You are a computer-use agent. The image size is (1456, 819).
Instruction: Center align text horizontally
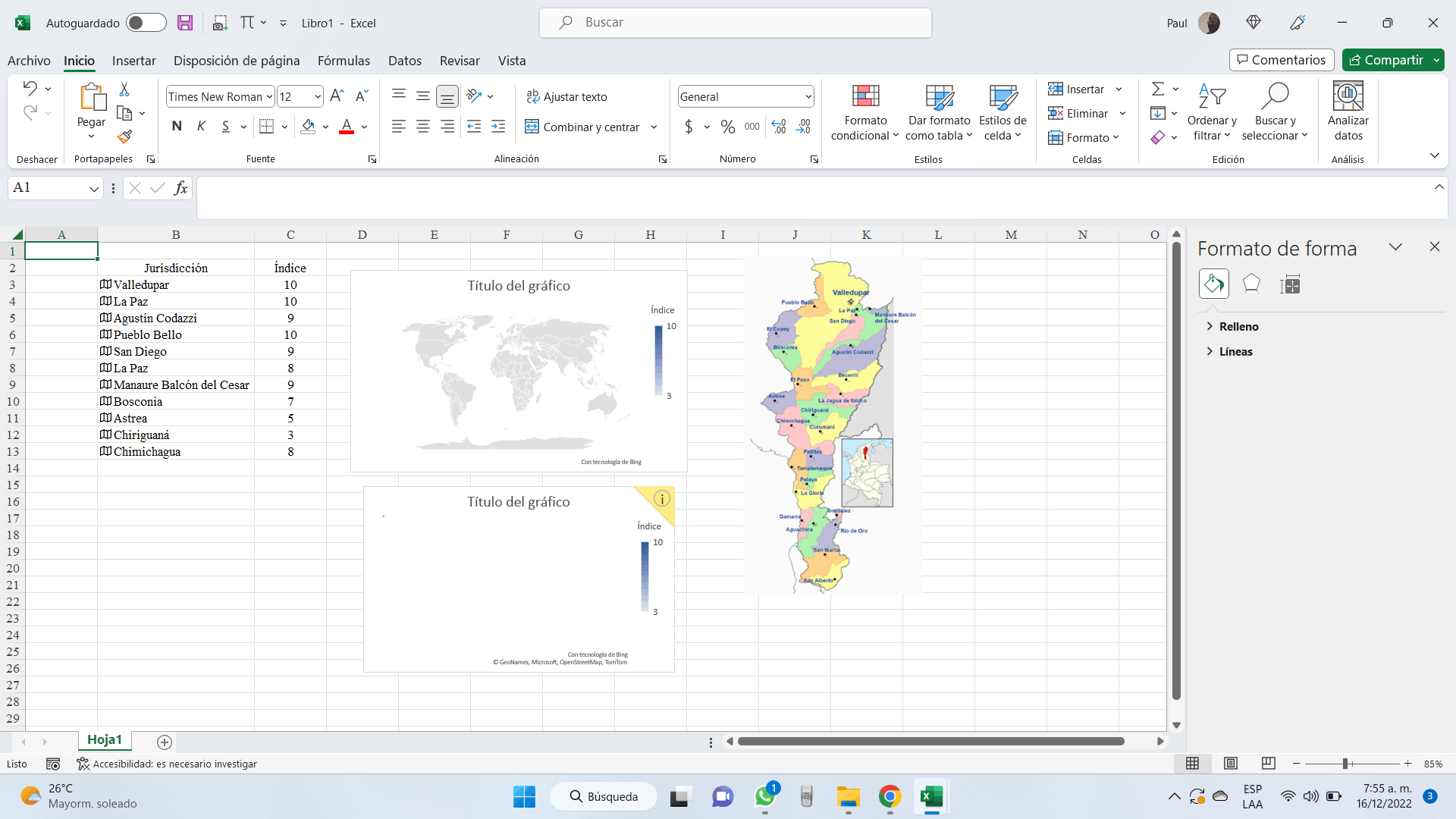pyautogui.click(x=423, y=127)
